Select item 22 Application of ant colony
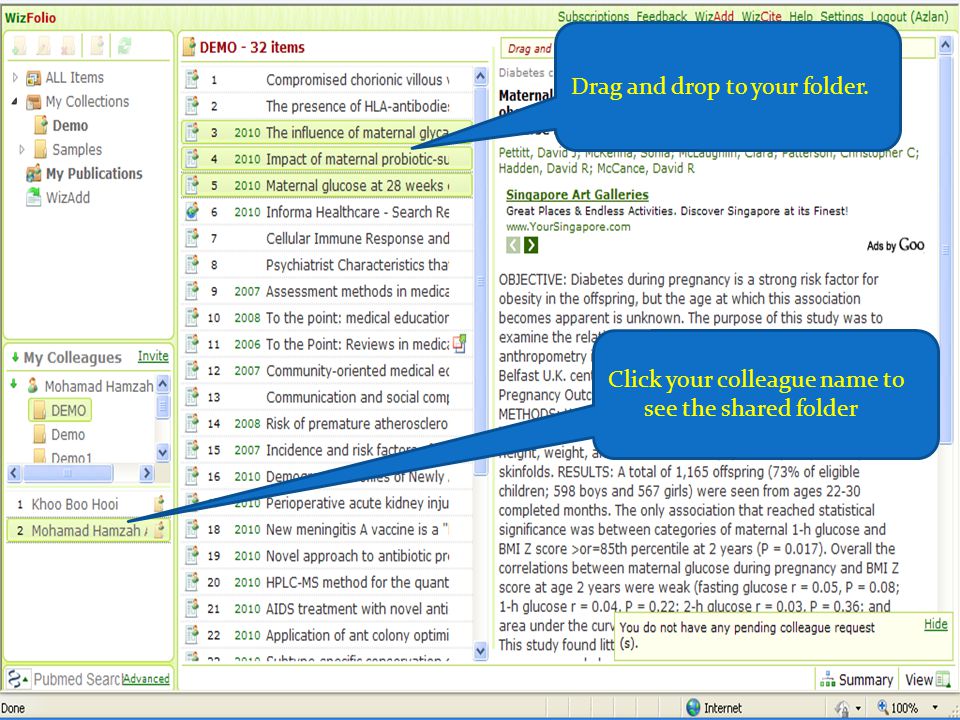The height and width of the screenshot is (720, 960). [327, 635]
